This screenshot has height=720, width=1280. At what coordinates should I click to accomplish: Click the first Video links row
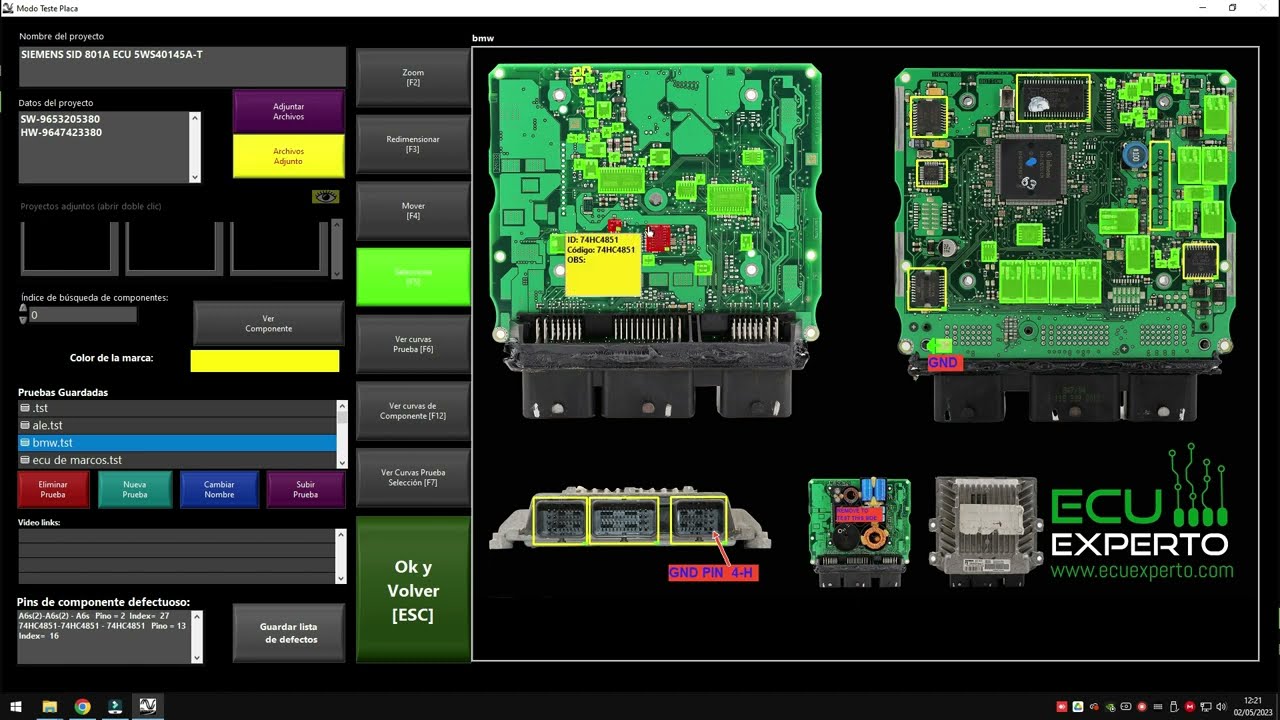click(x=176, y=536)
